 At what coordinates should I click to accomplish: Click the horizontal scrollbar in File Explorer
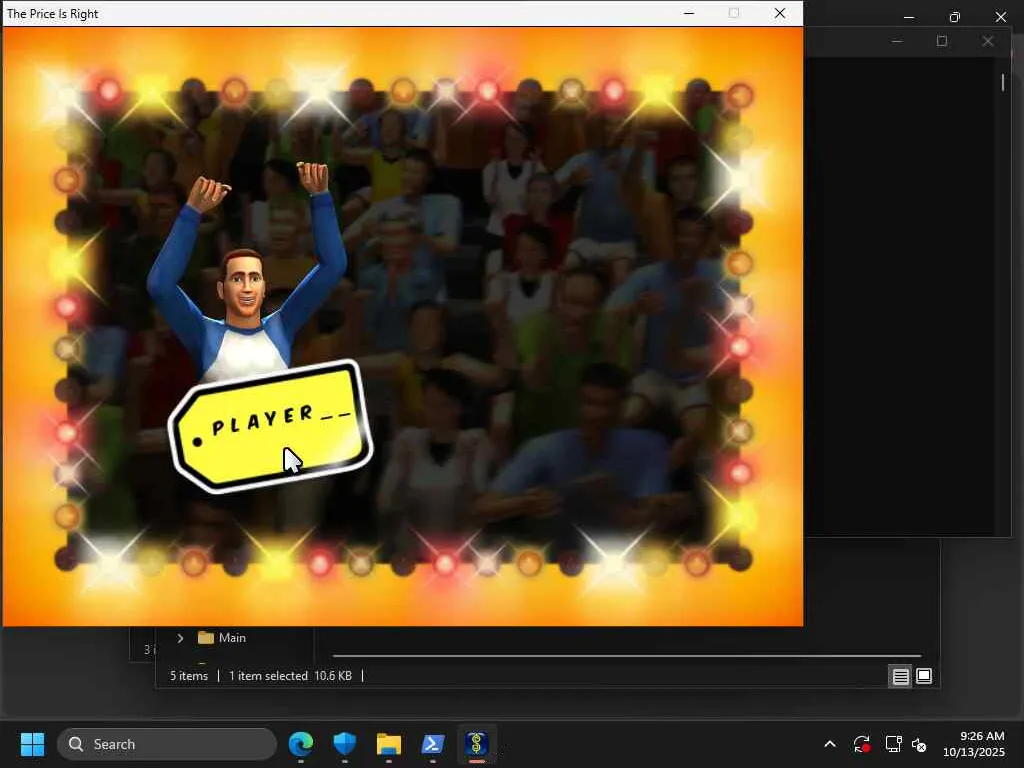[x=627, y=655]
